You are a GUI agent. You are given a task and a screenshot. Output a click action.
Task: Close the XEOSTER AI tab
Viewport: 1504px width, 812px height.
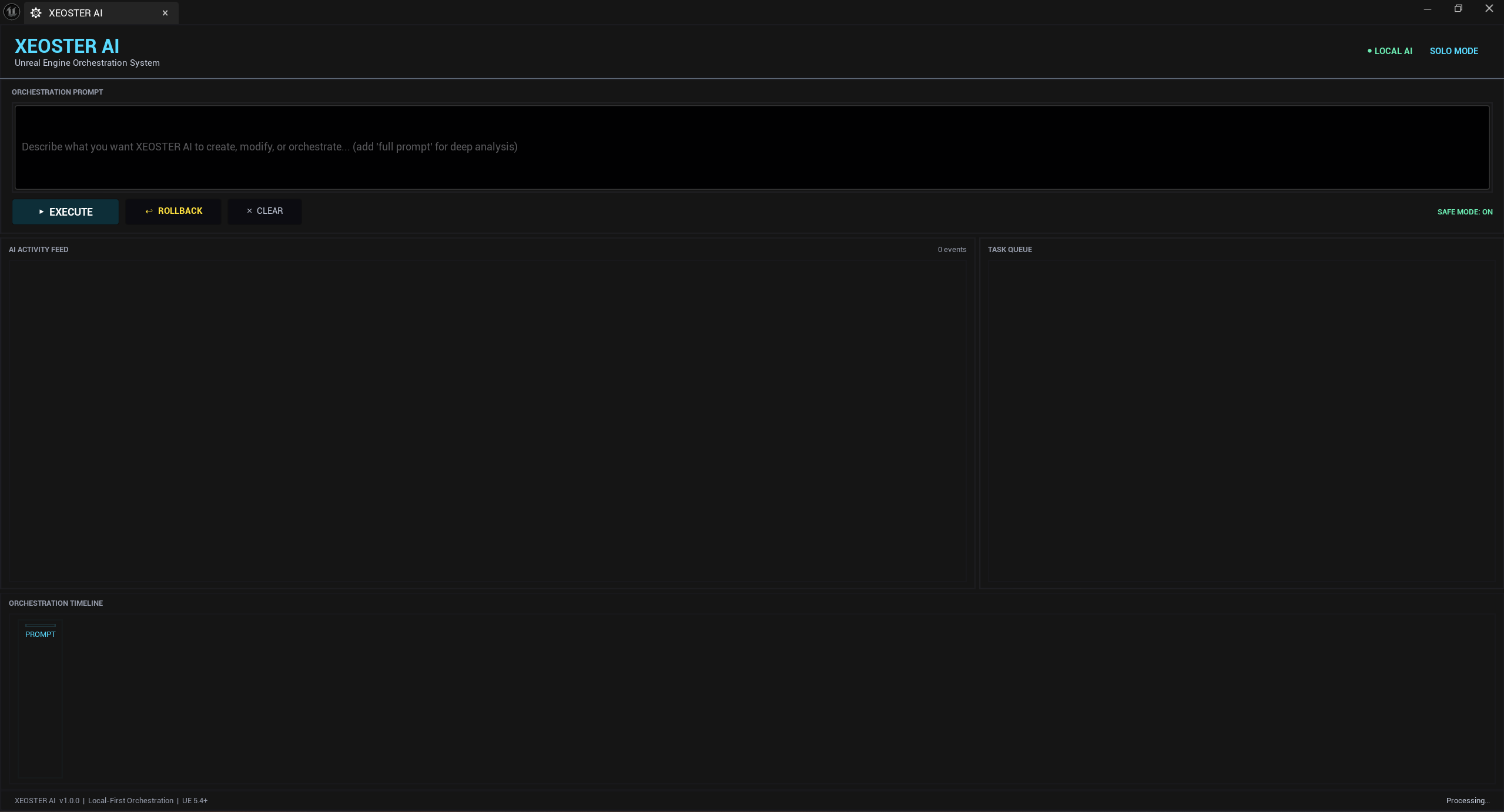pos(165,13)
